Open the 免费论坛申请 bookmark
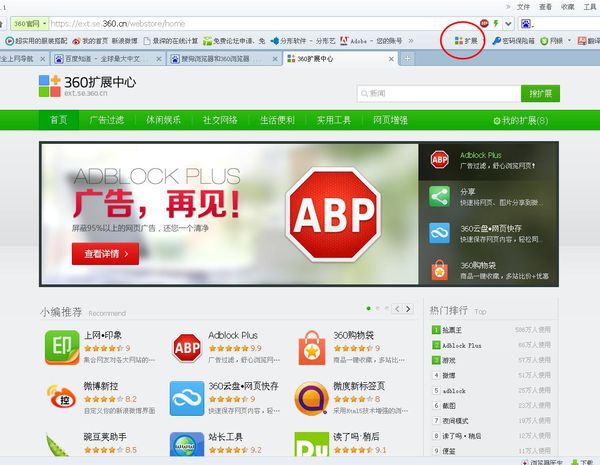Viewport: 600px width, 465px height. point(233,41)
